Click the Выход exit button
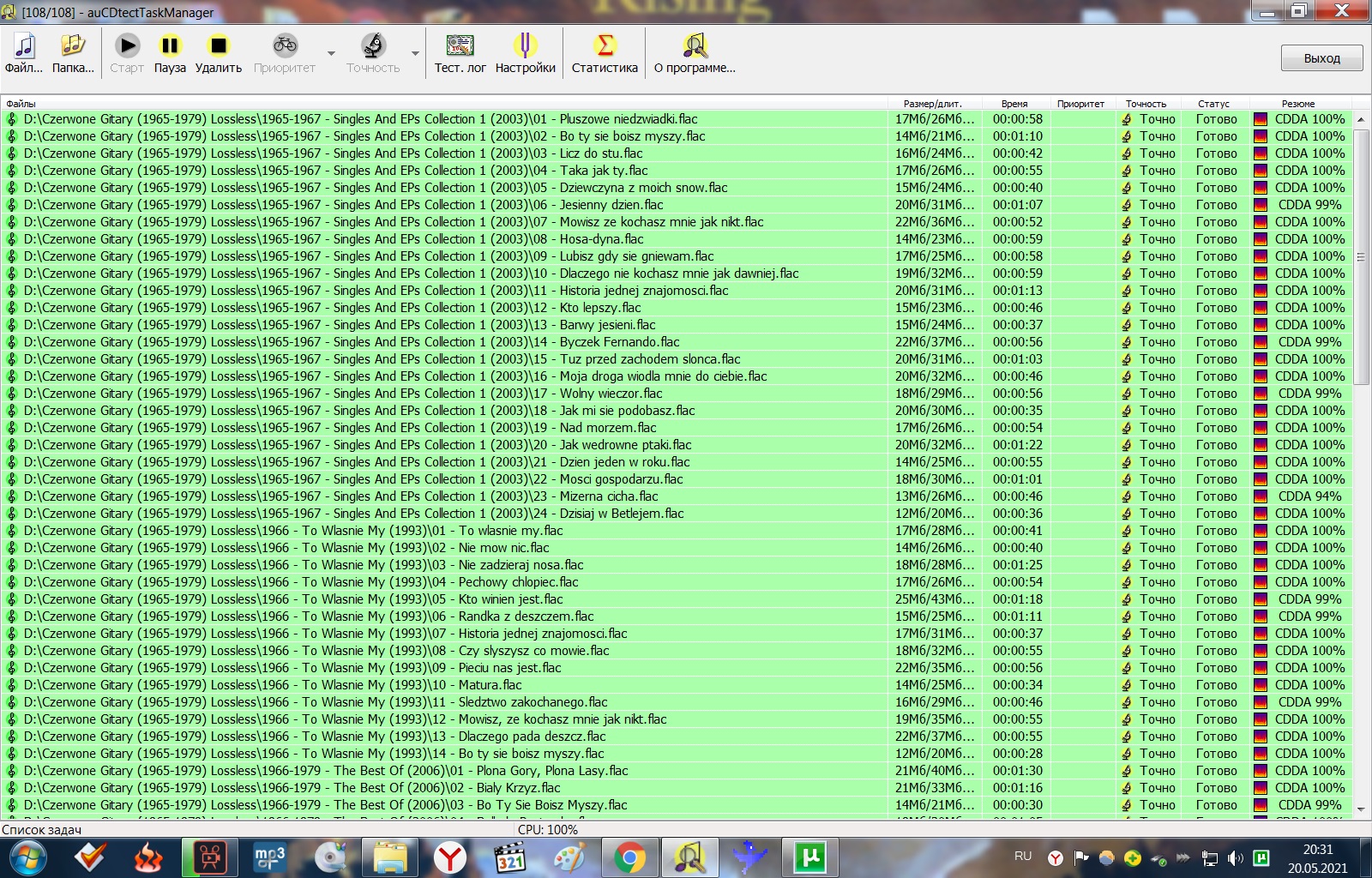Image resolution: width=1372 pixels, height=878 pixels. coord(1321,58)
